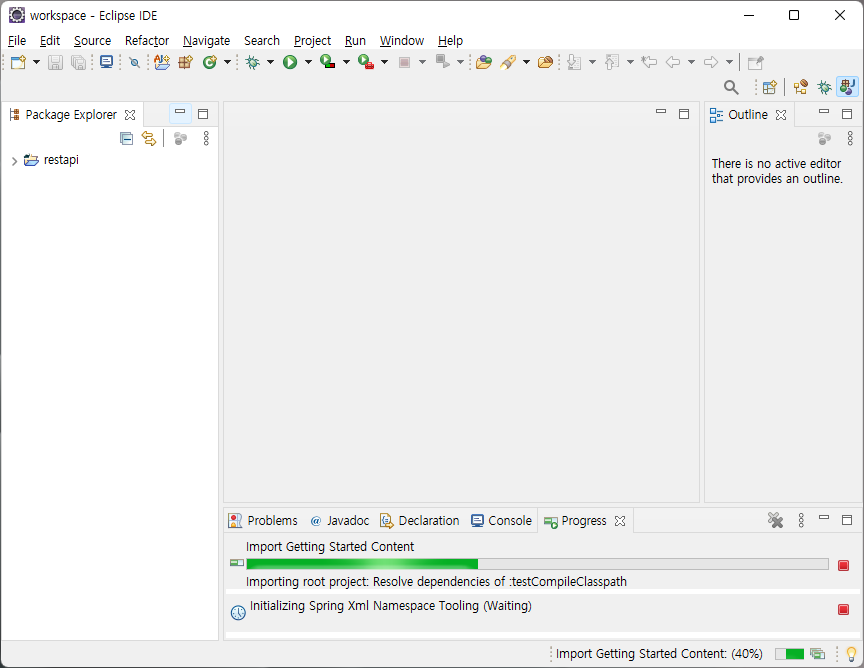
Task: Click the Skip All Breakpoints icon
Action: [x=134, y=62]
